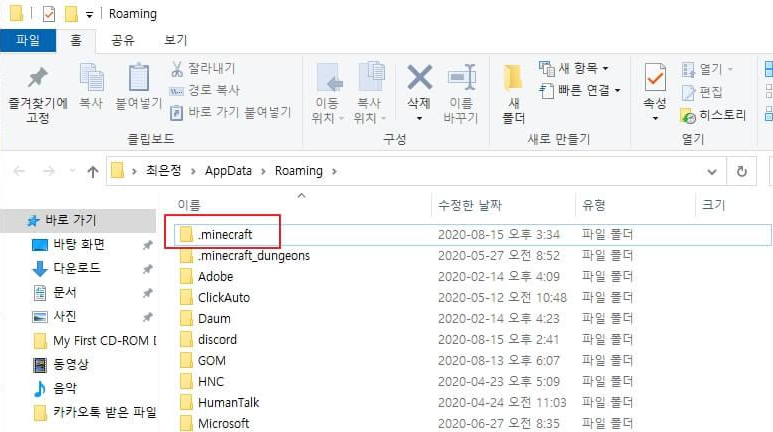The height and width of the screenshot is (432, 773).
Task: Click title bar new folder icon
Action: coord(71,14)
